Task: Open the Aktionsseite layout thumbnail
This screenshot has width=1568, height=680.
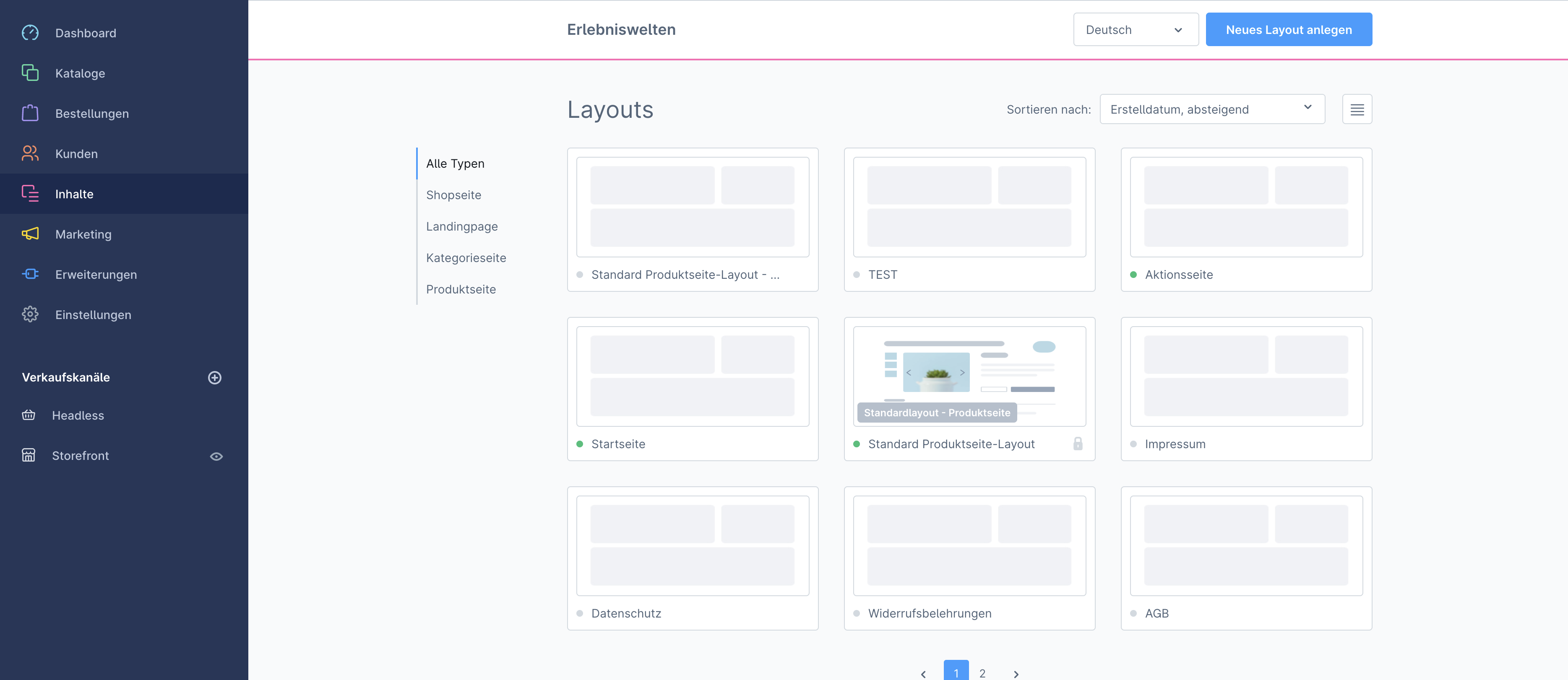Action: coord(1246,207)
